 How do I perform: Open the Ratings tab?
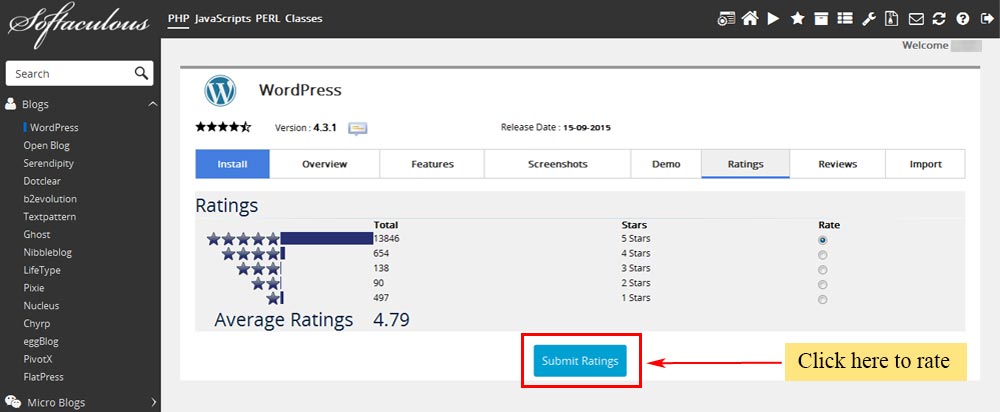point(746,164)
